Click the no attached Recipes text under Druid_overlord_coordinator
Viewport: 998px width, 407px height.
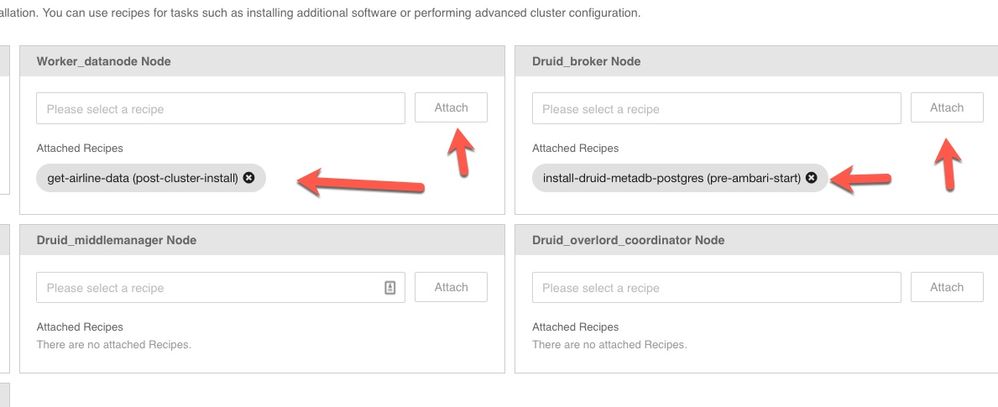point(609,345)
